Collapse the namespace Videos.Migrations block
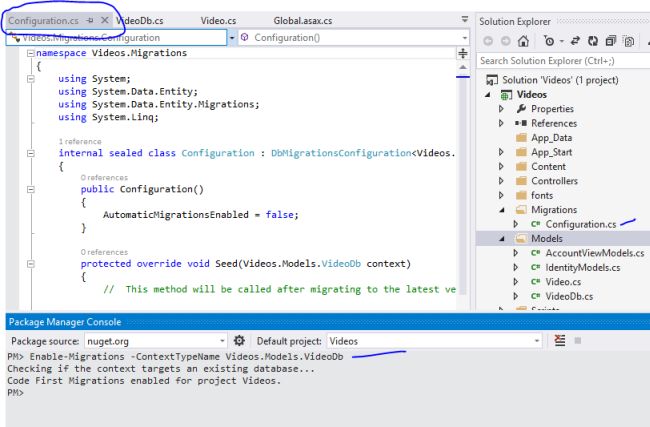The height and width of the screenshot is (427, 650). point(30,53)
